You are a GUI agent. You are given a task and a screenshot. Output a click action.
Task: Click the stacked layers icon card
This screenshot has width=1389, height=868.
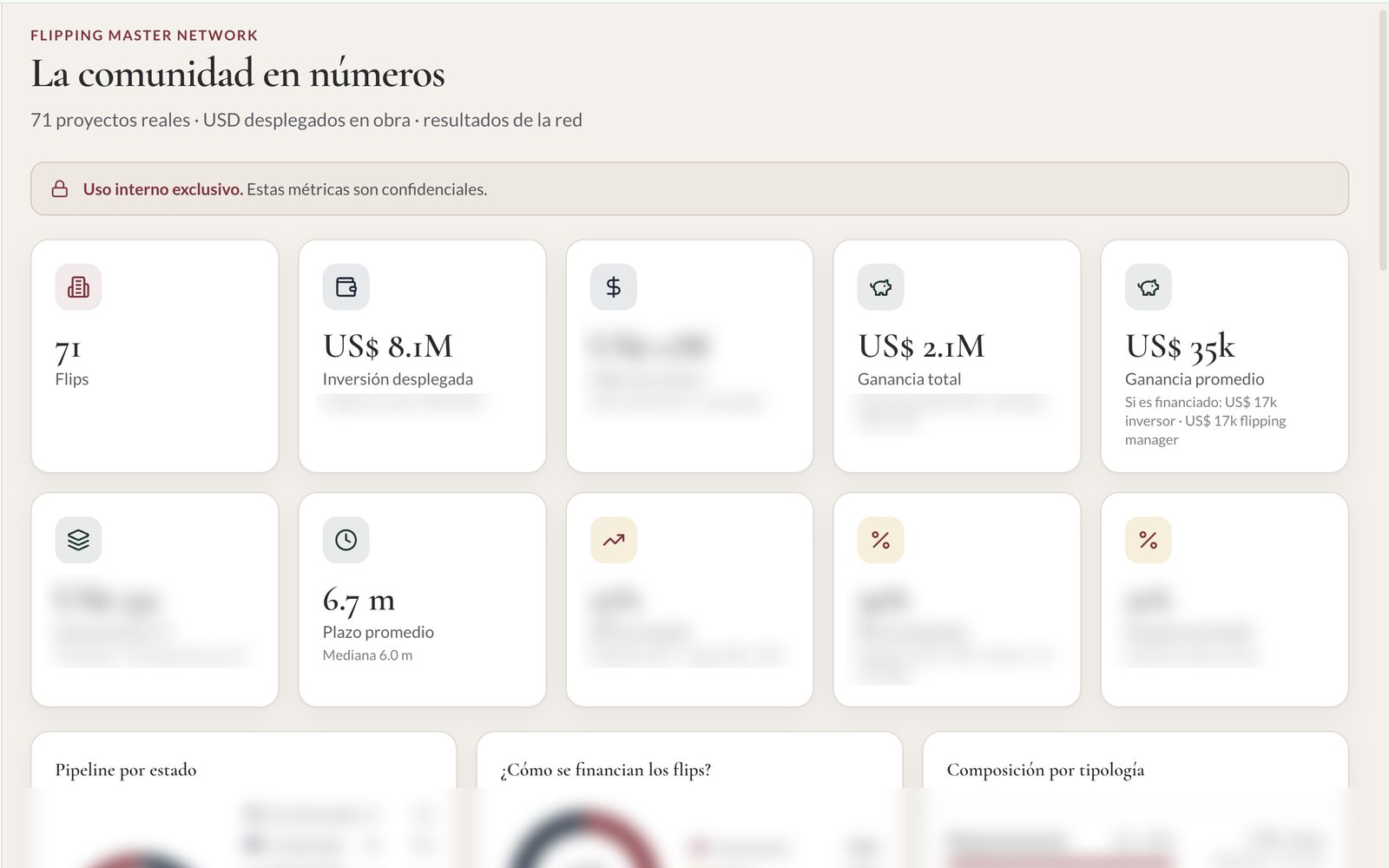pyautogui.click(x=78, y=540)
